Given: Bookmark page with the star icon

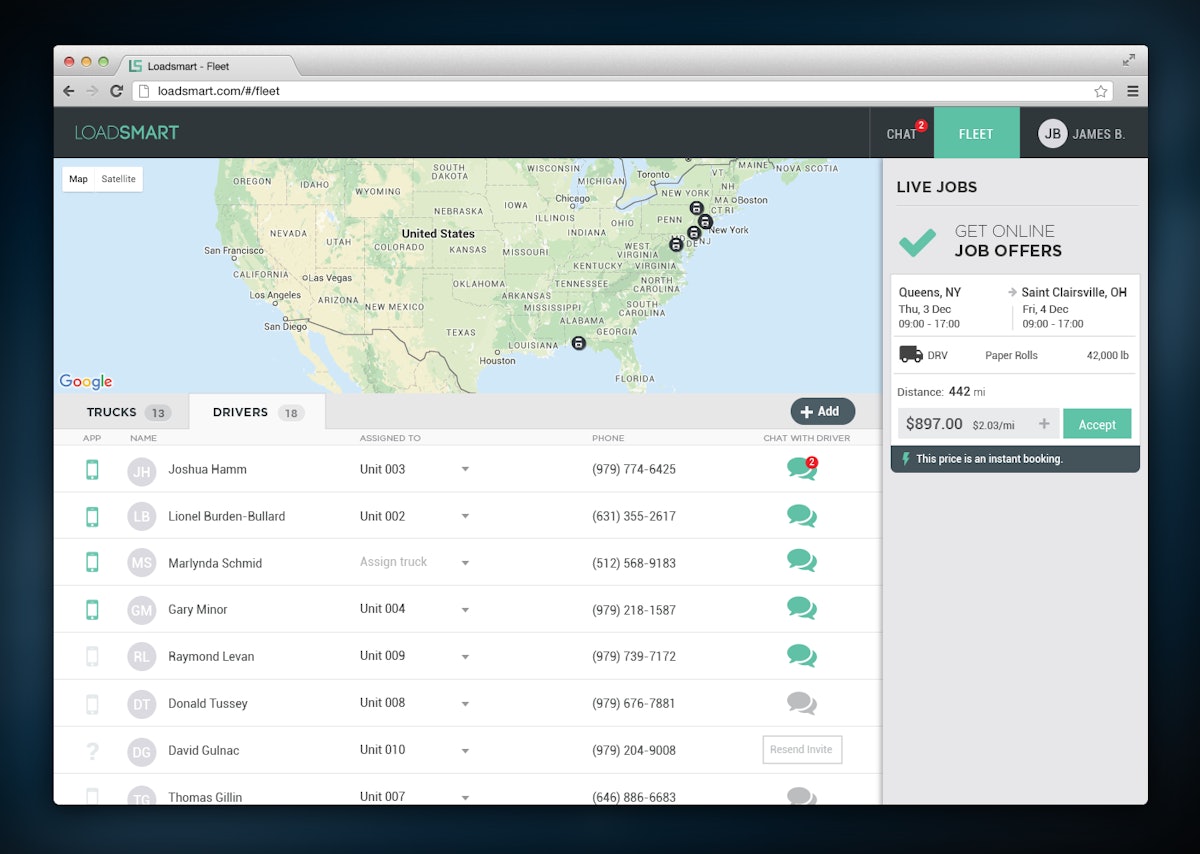Looking at the screenshot, I should tap(1100, 91).
